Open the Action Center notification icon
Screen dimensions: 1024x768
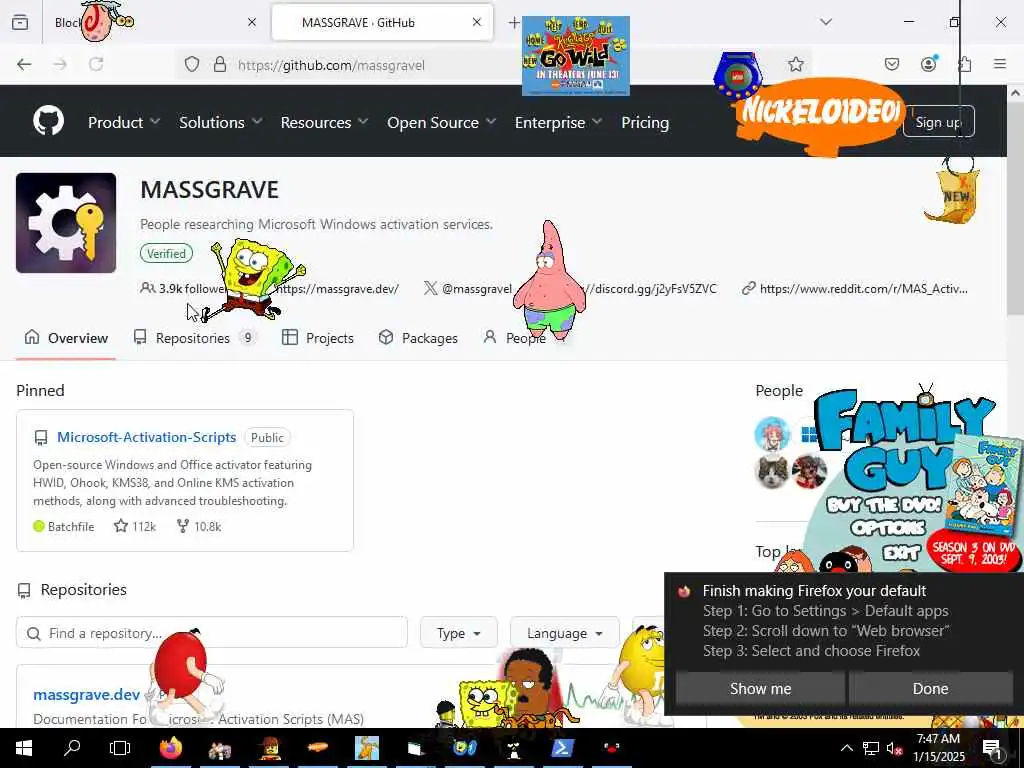(992, 748)
